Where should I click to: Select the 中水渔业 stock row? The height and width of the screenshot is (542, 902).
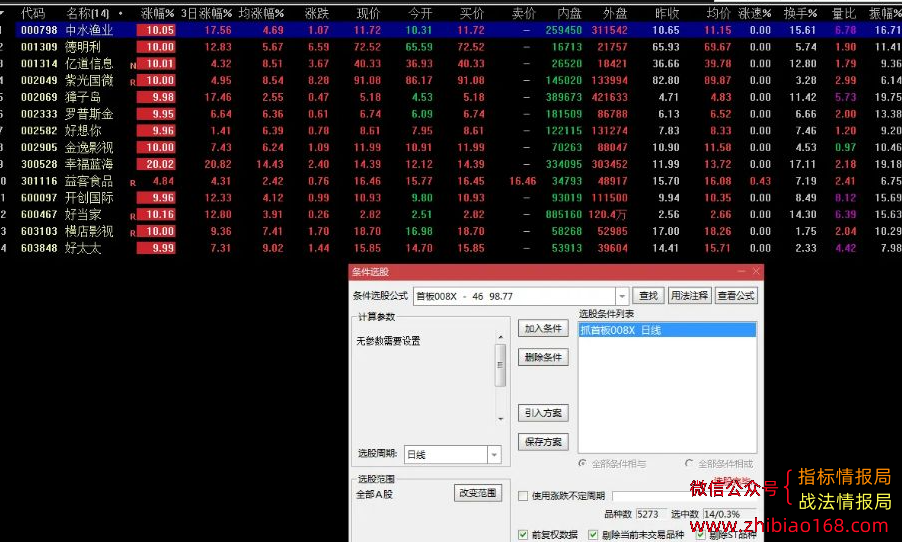pyautogui.click(x=451, y=30)
